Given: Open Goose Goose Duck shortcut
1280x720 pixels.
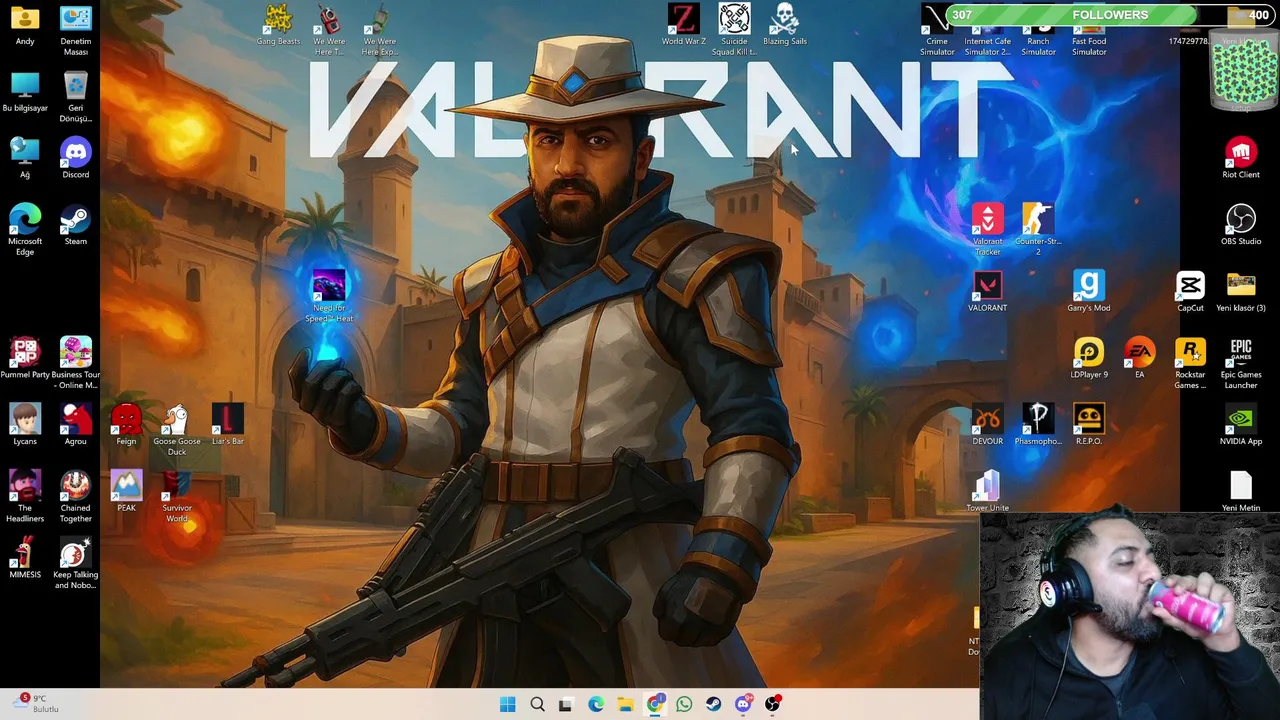Looking at the screenshot, I should pyautogui.click(x=177, y=430).
